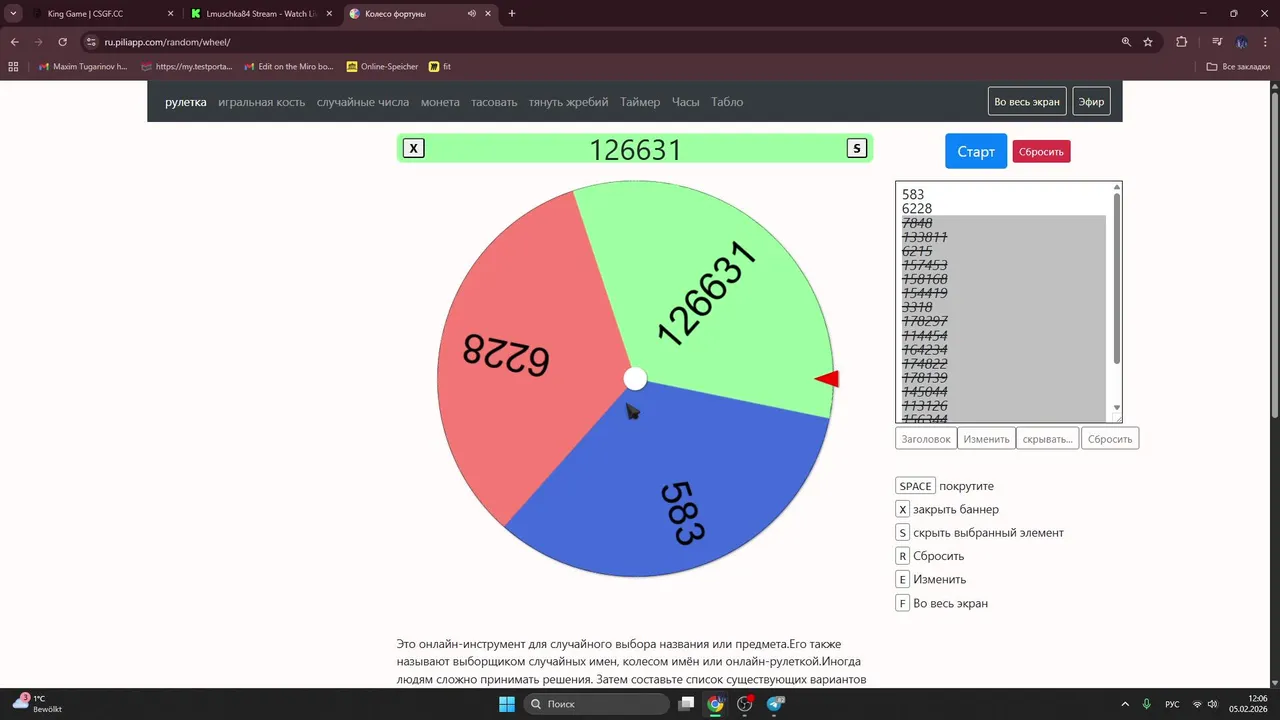
Task: Open the Chrome profile avatar
Action: point(1242,42)
